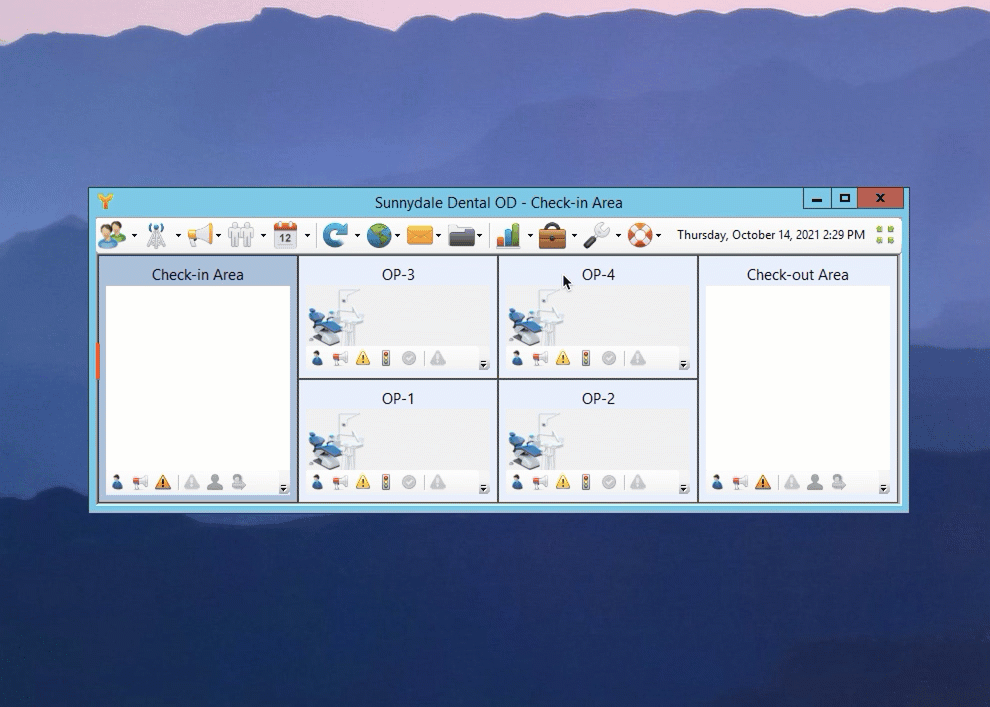Click the dental chair image in OP-3
The width and height of the screenshot is (990, 707).
pos(337,317)
